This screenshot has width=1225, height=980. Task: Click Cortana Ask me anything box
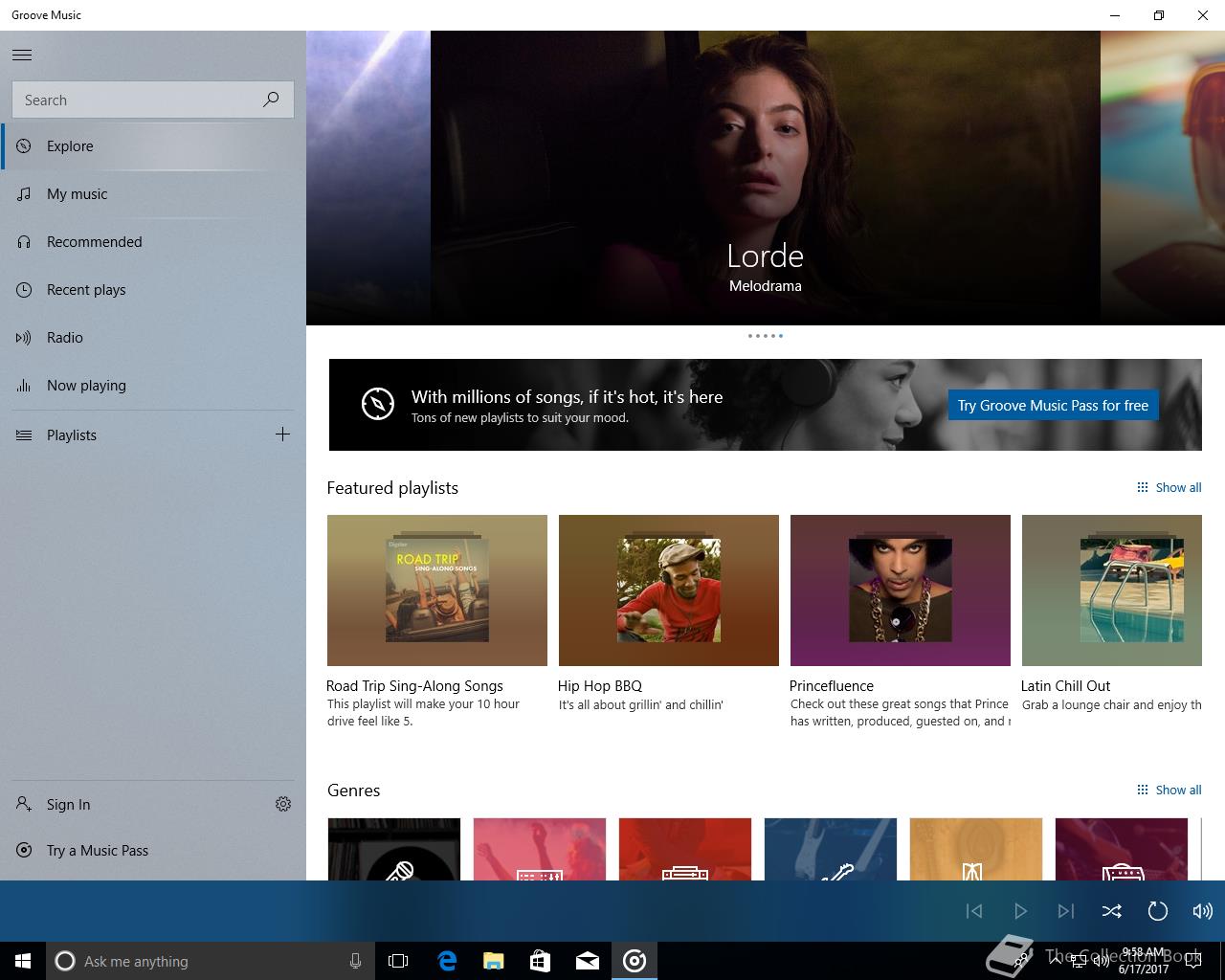pos(209,961)
